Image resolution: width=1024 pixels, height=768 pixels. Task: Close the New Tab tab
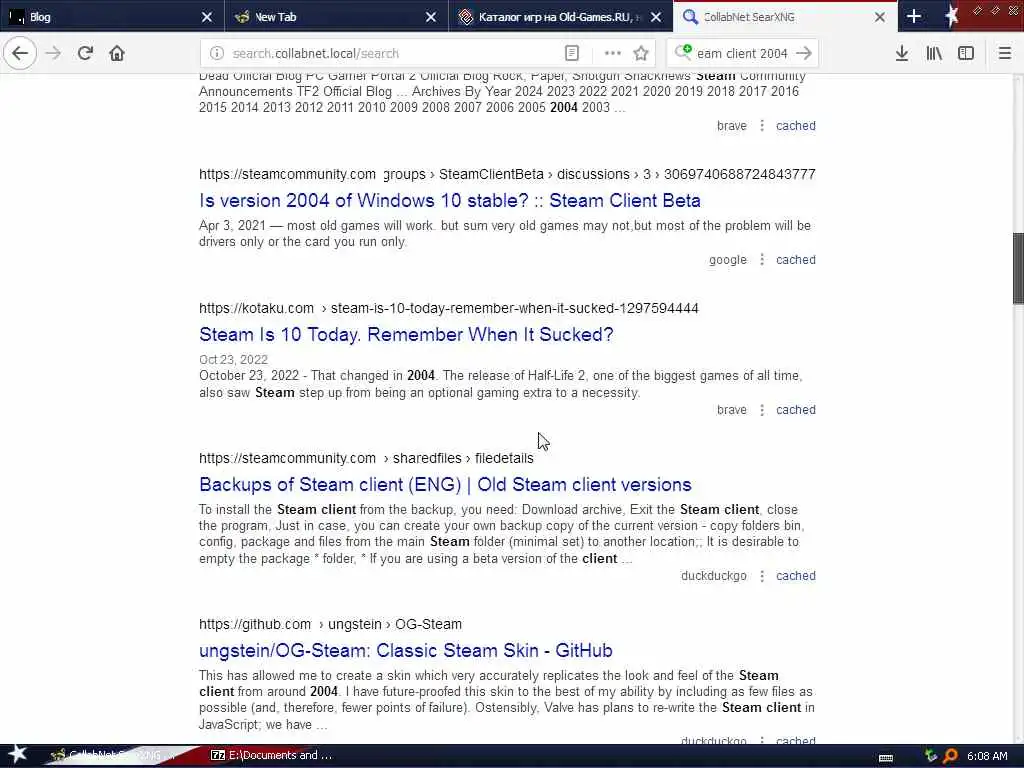click(431, 17)
